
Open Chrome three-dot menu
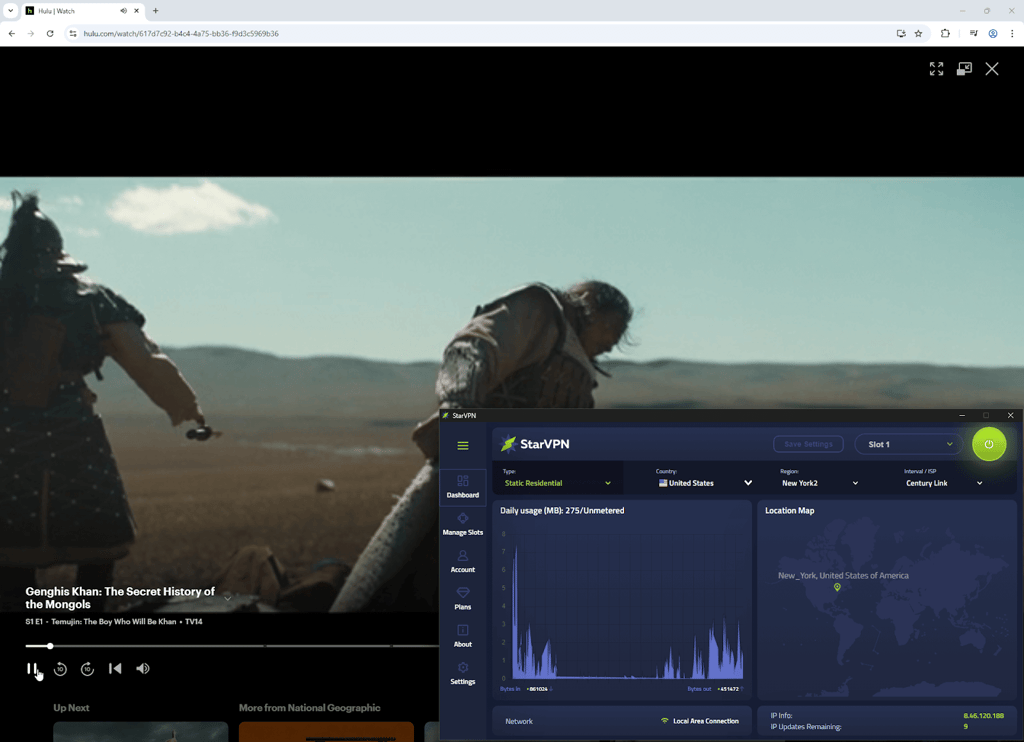click(x=1012, y=33)
